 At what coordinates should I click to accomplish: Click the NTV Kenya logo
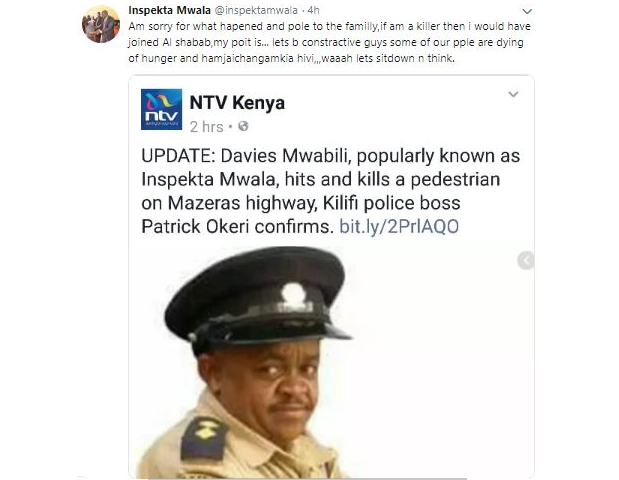coord(161,109)
